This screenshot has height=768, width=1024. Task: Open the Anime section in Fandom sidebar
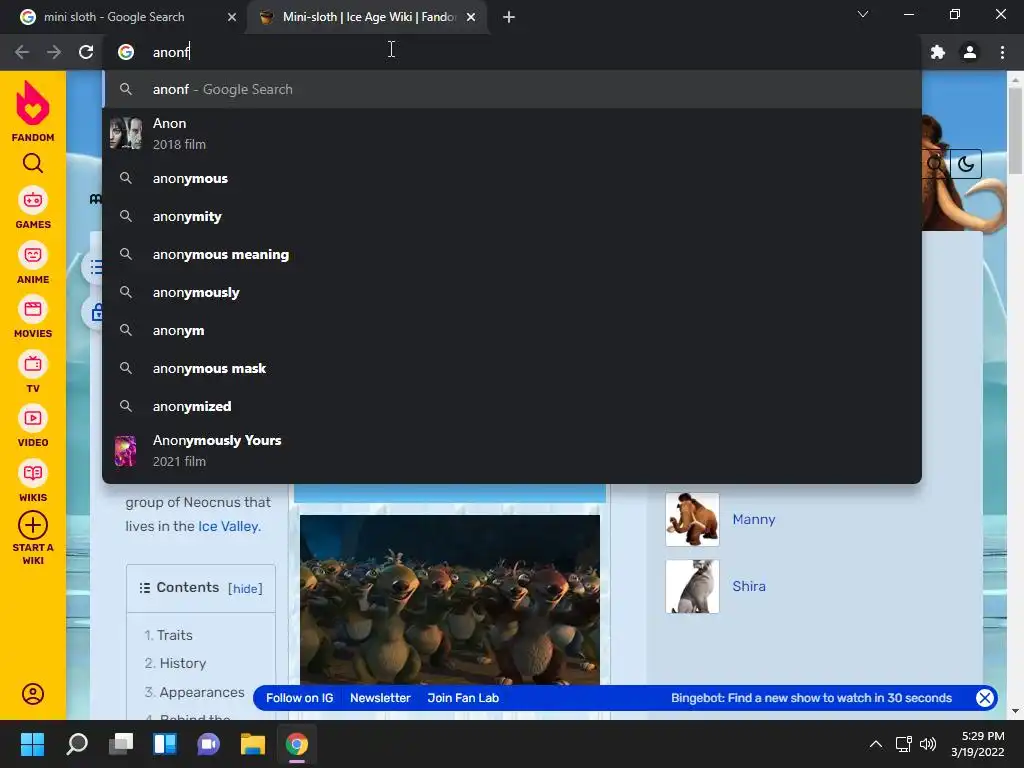tap(33, 263)
